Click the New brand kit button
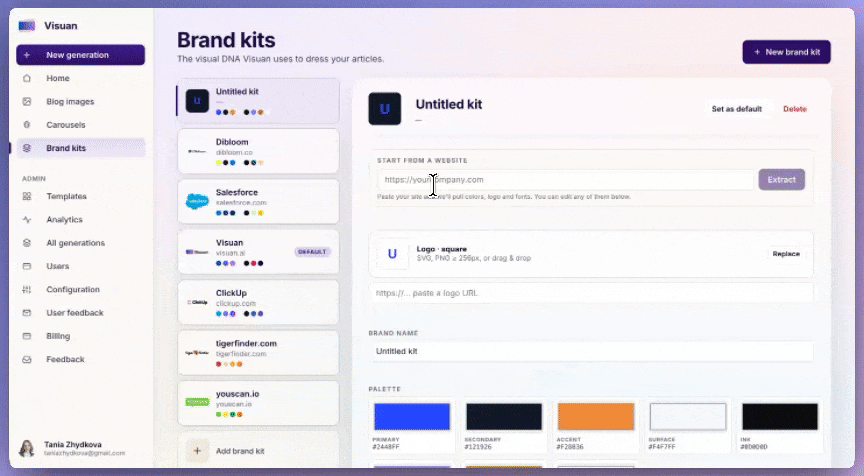 point(786,52)
